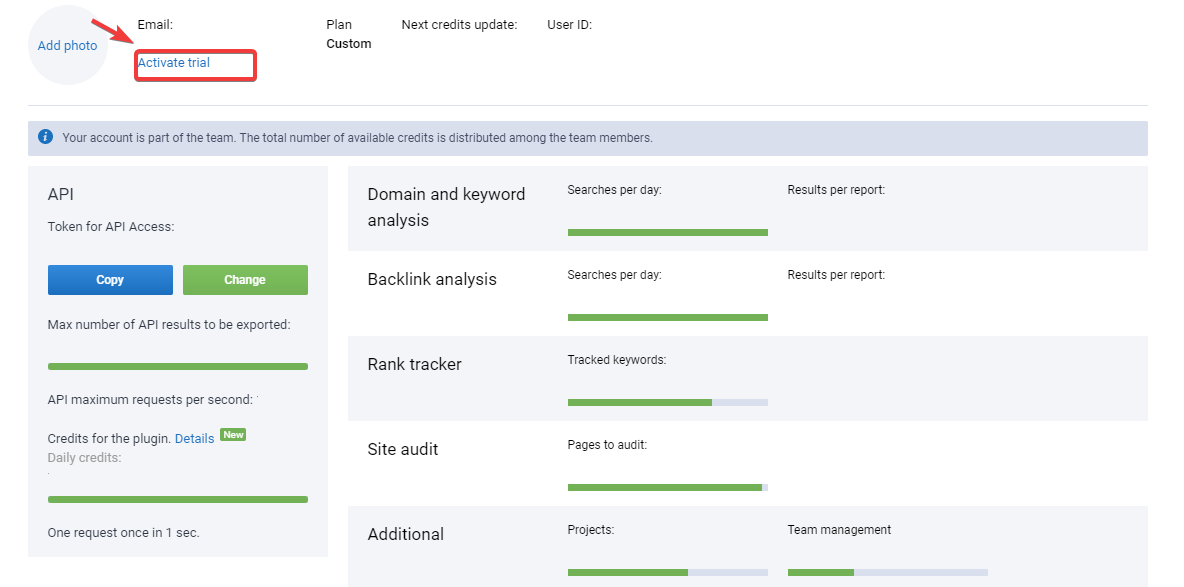1184x587 pixels.
Task: Click the blue info icon in team banner
Action: tap(45, 137)
